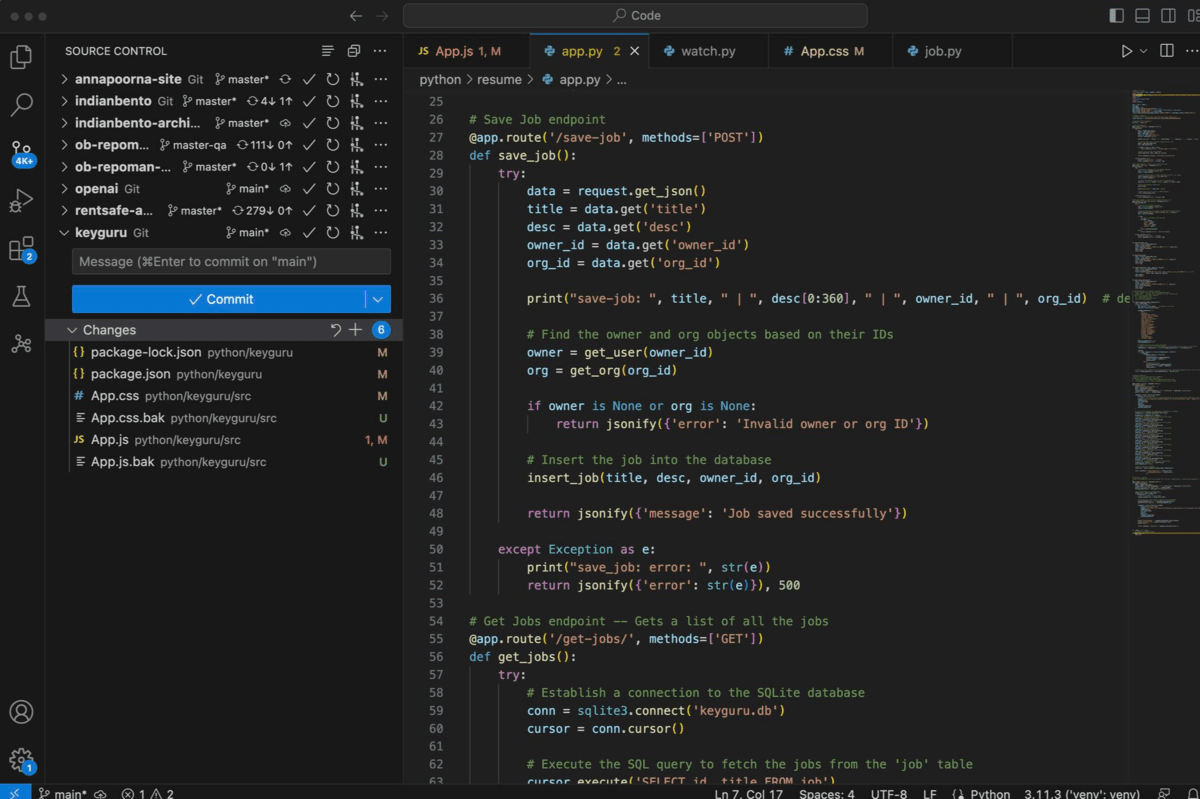Click the Run Python File play button

[1127, 51]
